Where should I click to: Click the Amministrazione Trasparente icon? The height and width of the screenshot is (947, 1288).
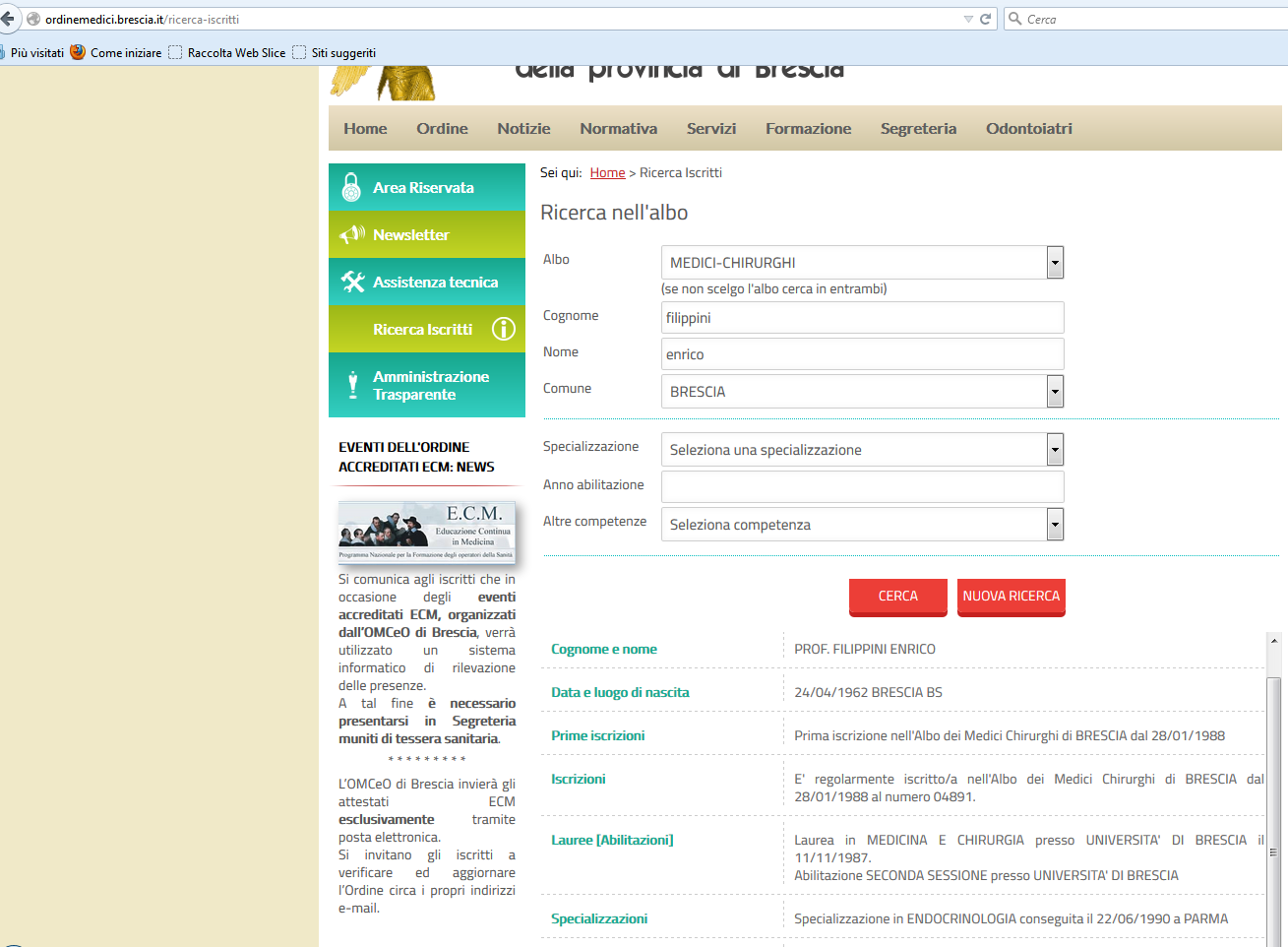[352, 385]
